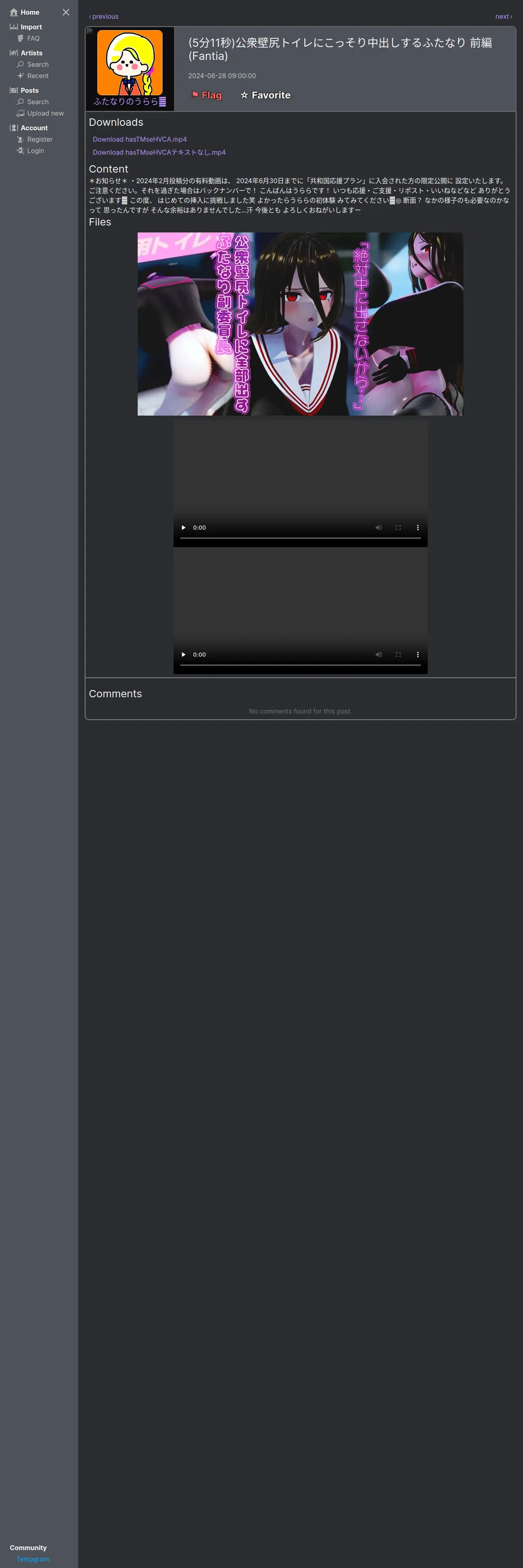Favorite this post

tap(266, 95)
